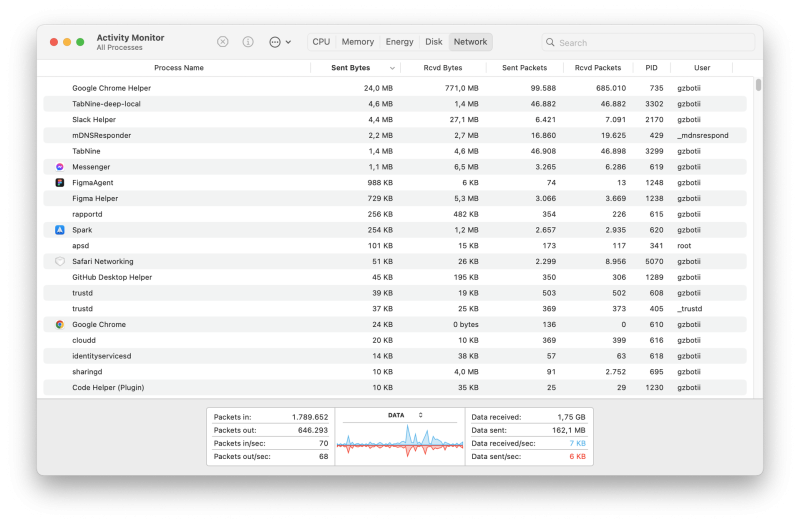Select the GitHub Desktop Helper process

click(112, 278)
